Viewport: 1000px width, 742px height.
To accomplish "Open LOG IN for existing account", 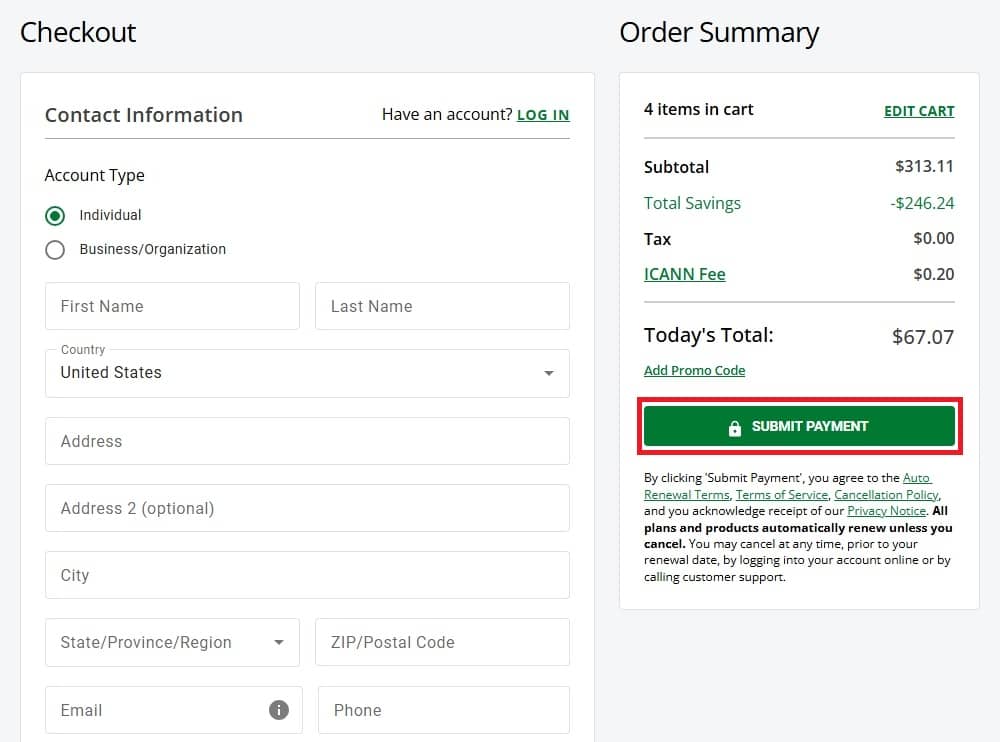I will click(543, 115).
